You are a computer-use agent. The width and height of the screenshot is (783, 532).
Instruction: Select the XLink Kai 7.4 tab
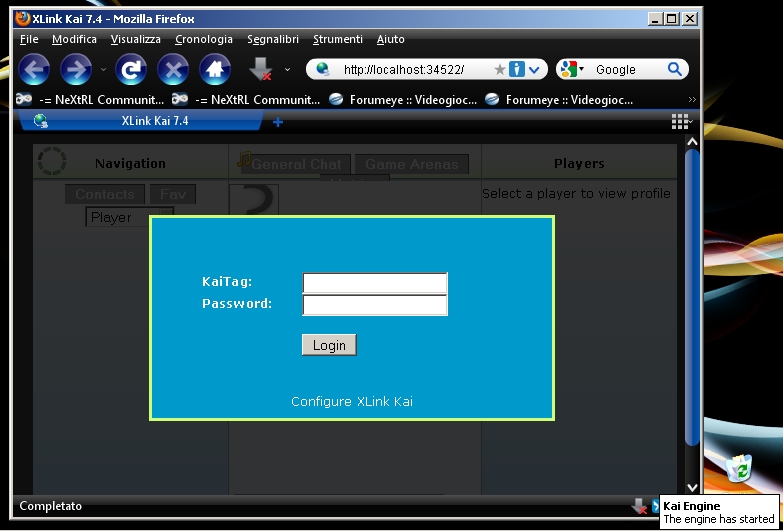(x=140, y=121)
